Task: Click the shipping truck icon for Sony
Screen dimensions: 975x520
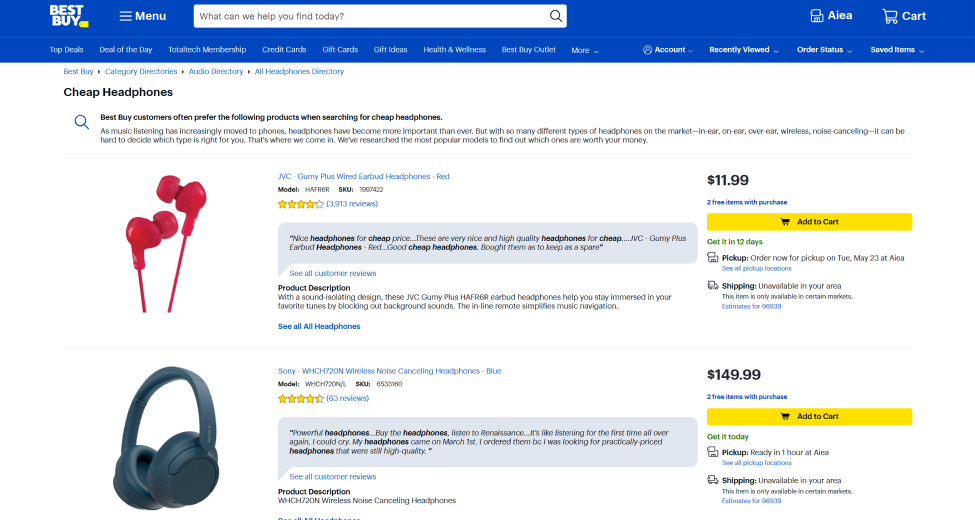Action: point(713,480)
